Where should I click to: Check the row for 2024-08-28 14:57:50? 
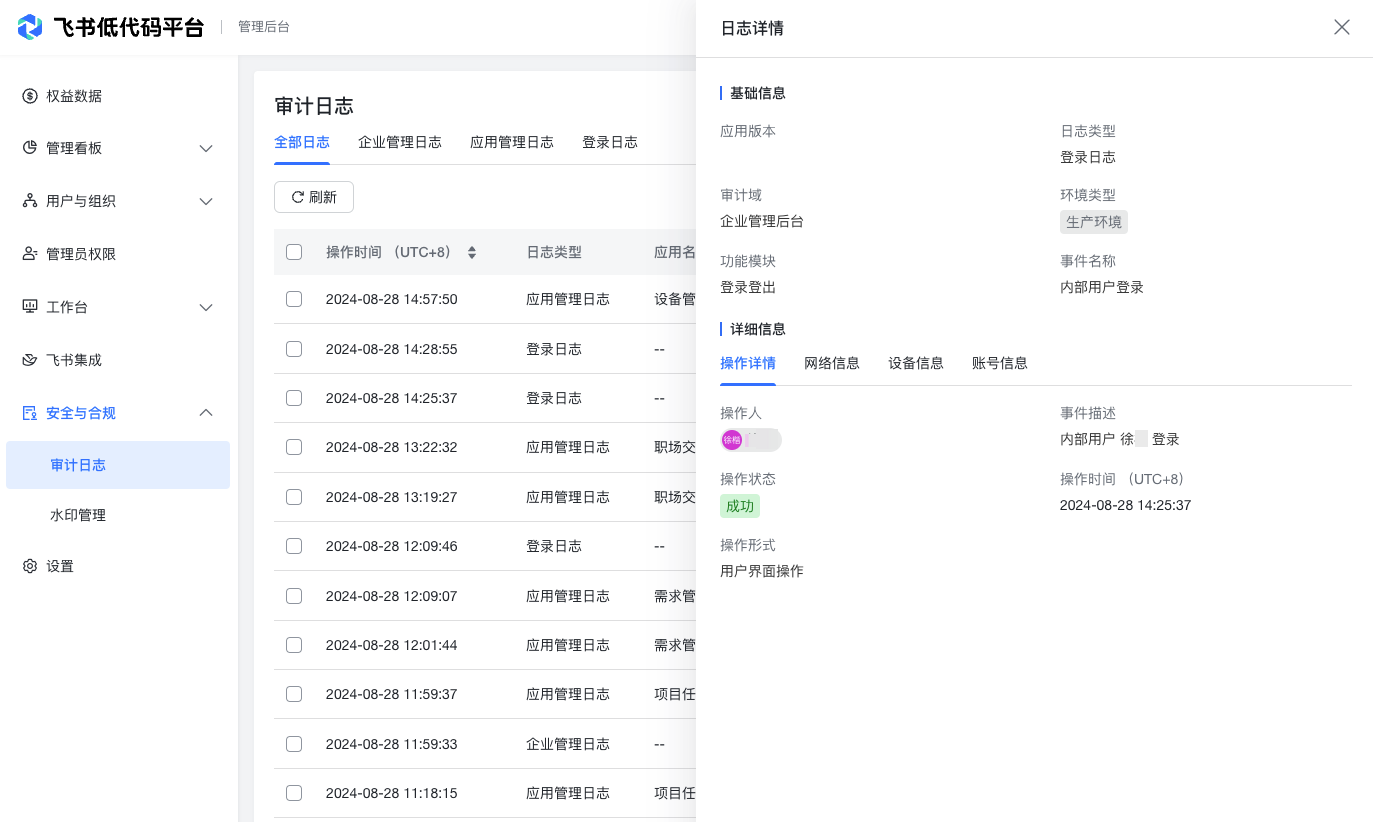(x=294, y=299)
